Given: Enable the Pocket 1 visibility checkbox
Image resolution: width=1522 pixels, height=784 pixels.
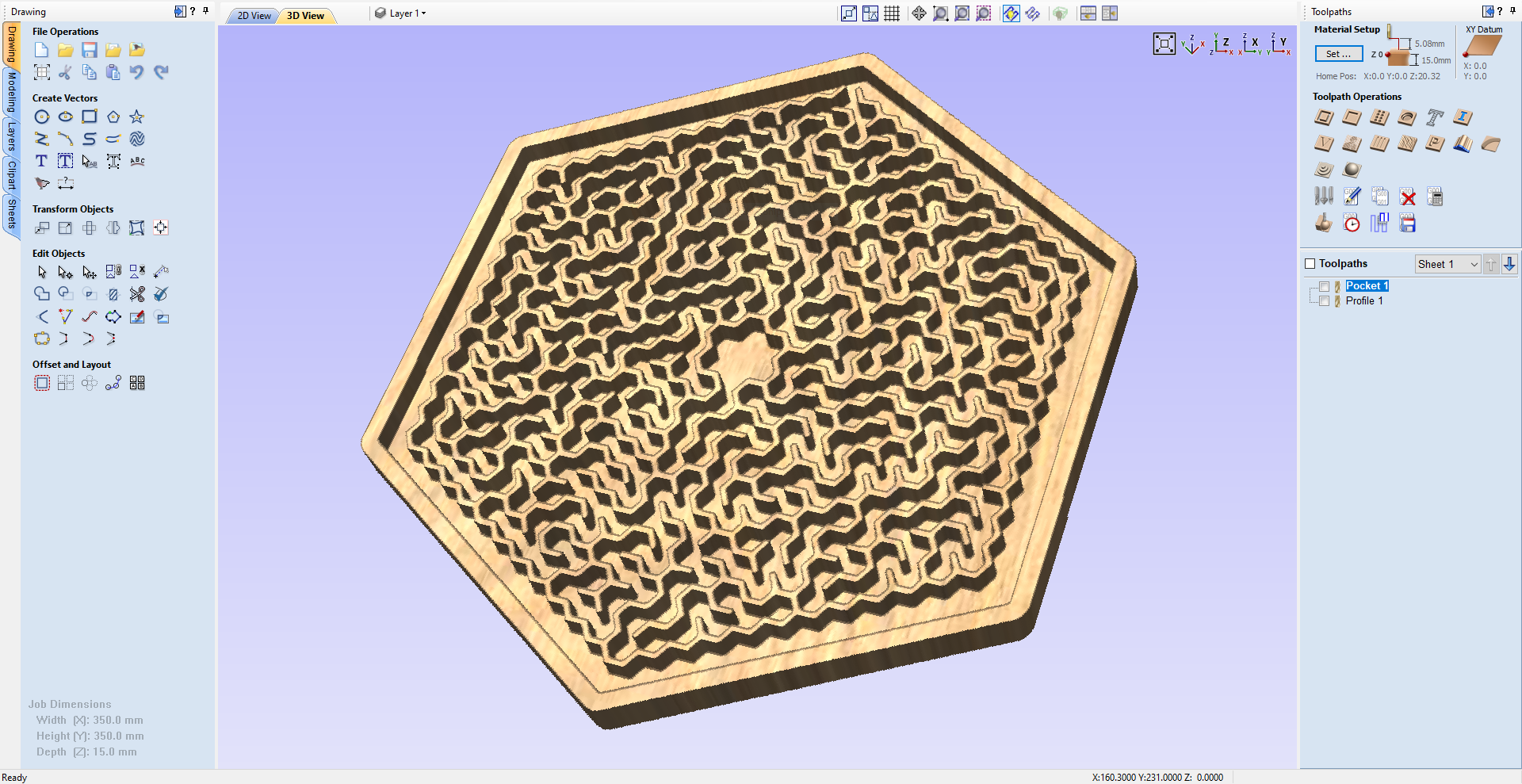Looking at the screenshot, I should (x=1325, y=286).
